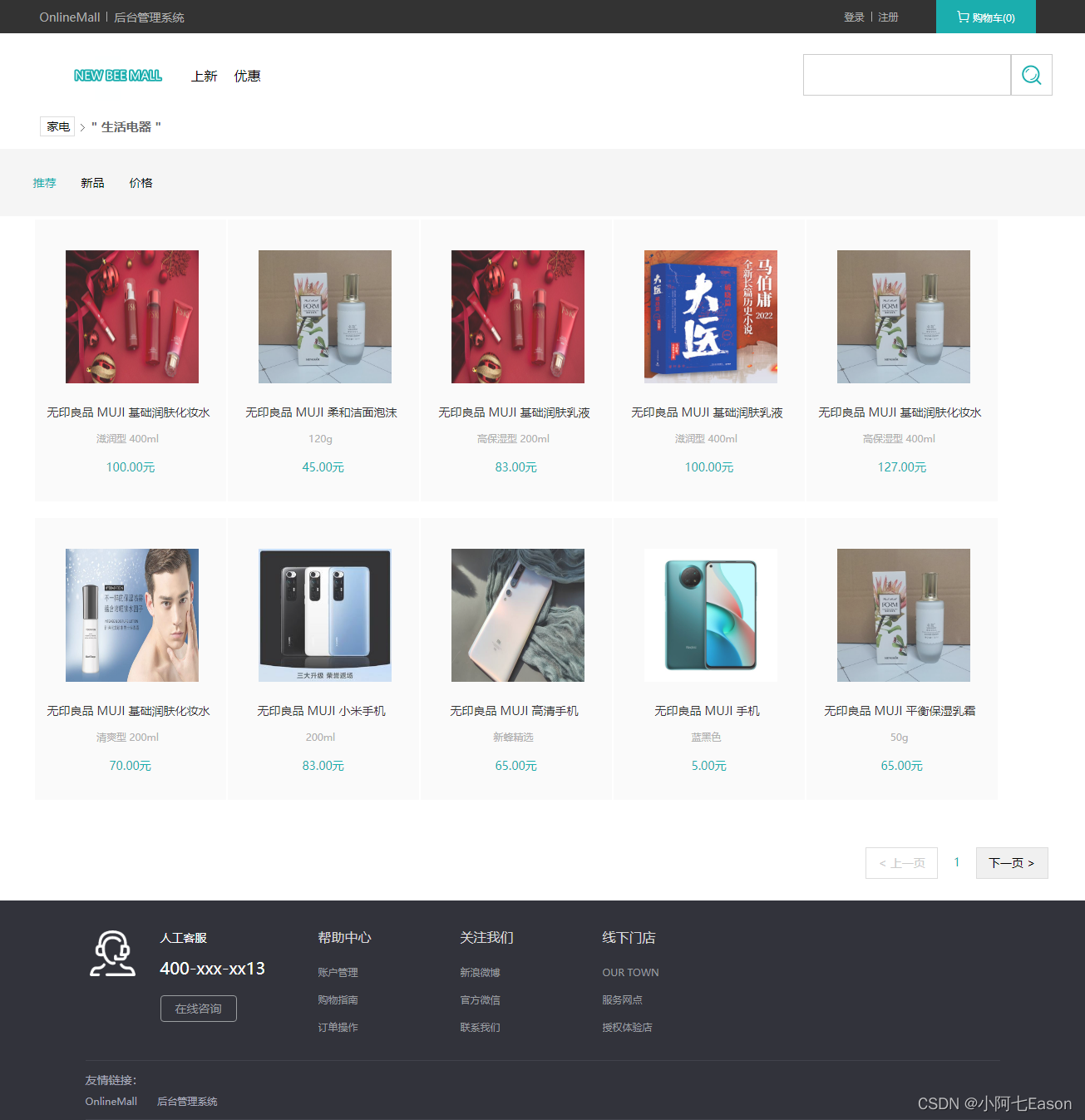This screenshot has height=1120, width=1085.
Task: Open the 平衡保湿乳霜 product thumbnail
Action: [904, 615]
